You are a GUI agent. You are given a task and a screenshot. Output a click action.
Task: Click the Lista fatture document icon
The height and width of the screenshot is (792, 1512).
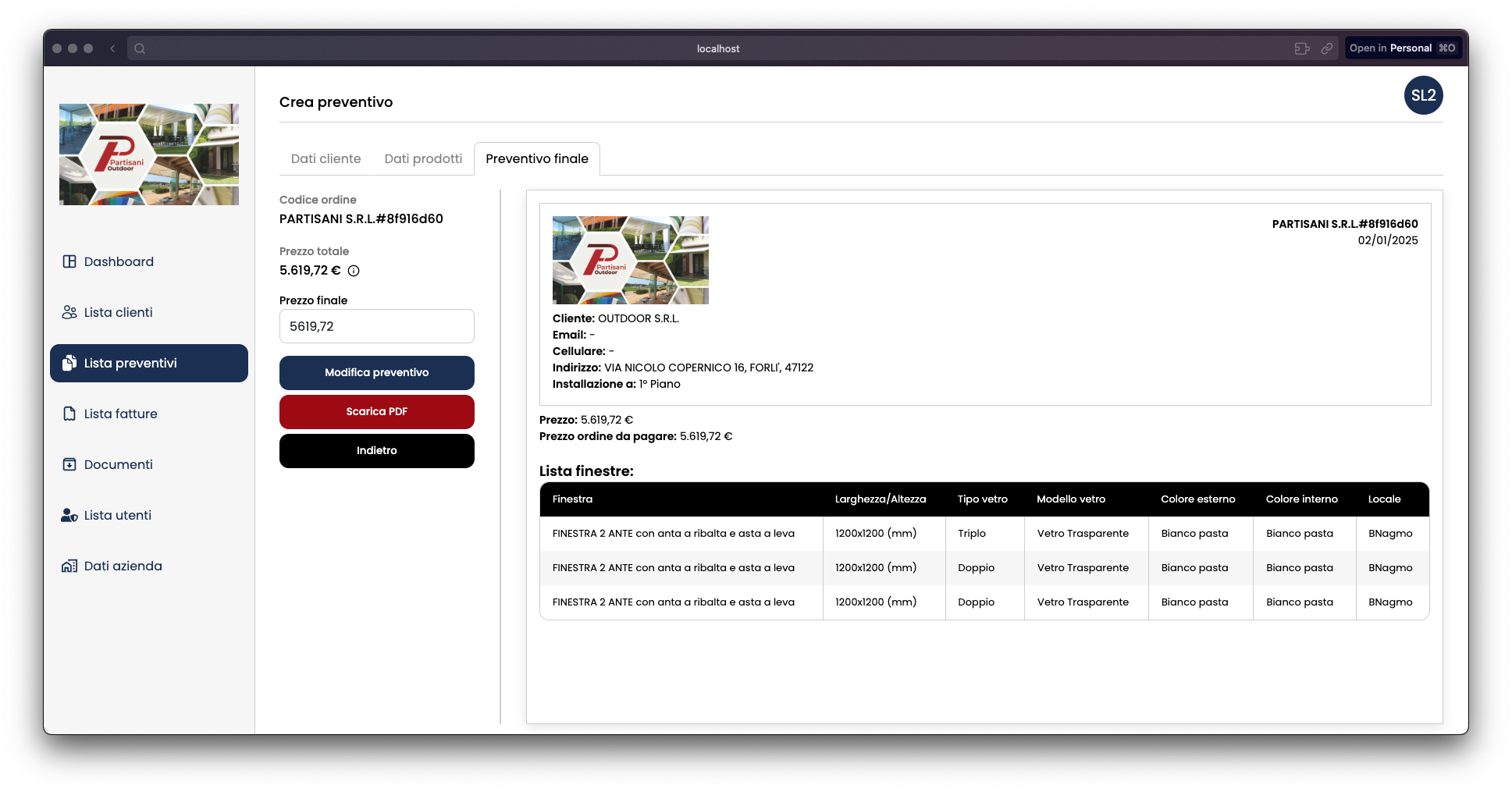(x=69, y=414)
